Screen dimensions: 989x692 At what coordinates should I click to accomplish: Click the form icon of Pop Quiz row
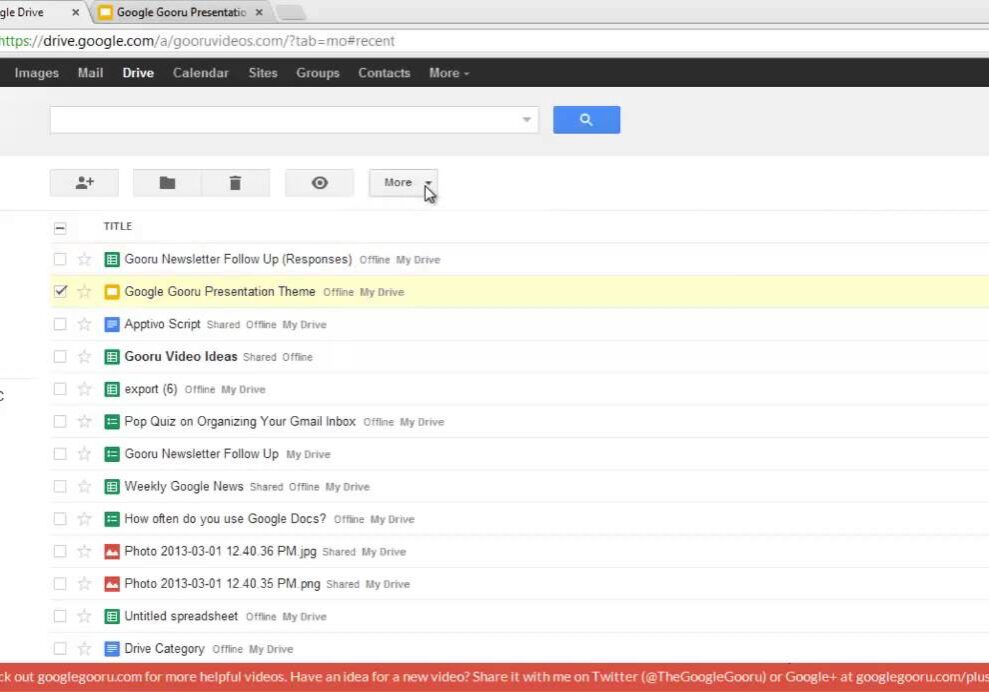(112, 421)
